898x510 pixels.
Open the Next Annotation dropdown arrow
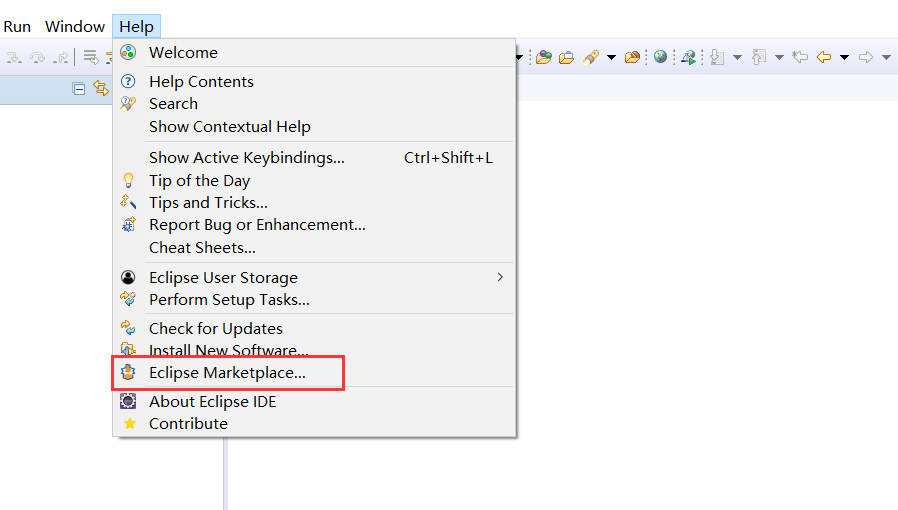tap(738, 57)
